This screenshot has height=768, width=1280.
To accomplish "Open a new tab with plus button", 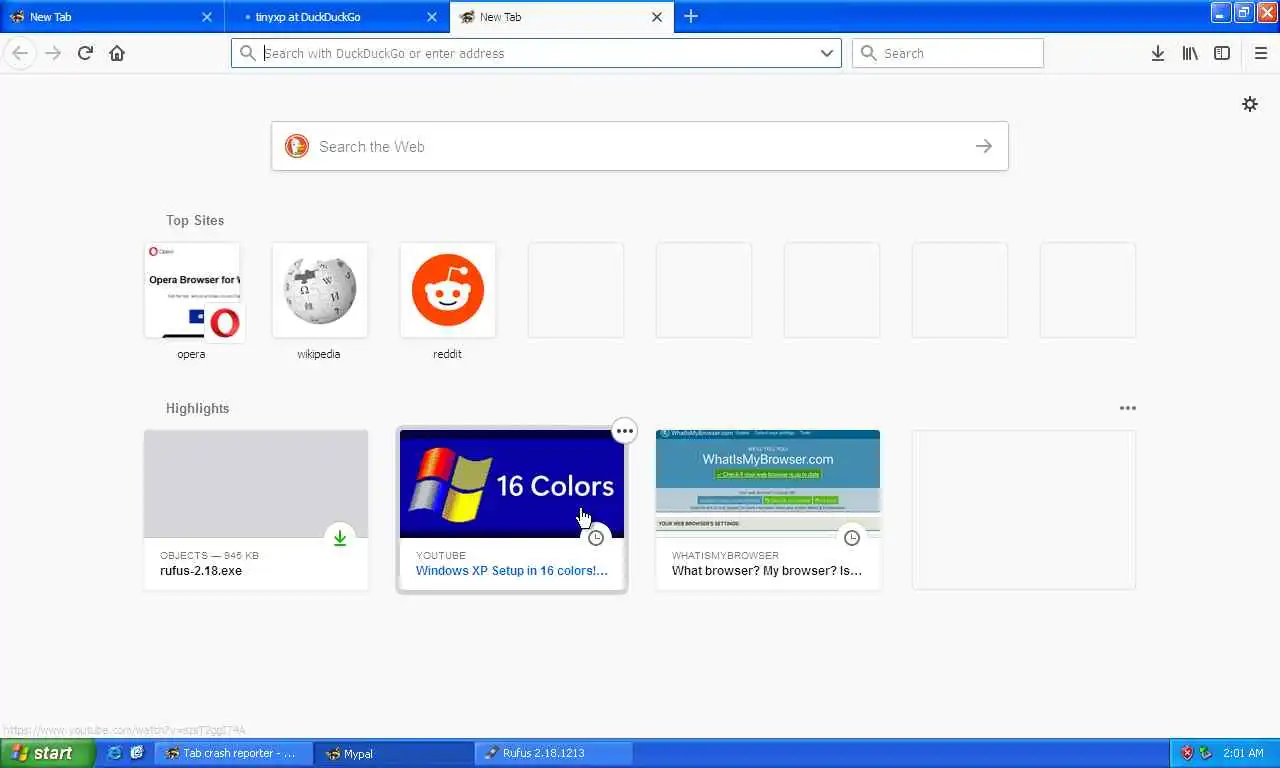I will pyautogui.click(x=691, y=16).
